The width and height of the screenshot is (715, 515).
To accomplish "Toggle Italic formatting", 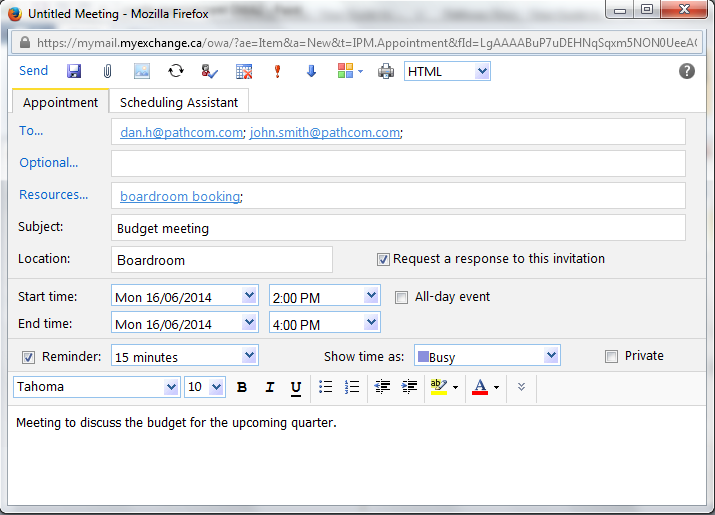I will pyautogui.click(x=269, y=387).
